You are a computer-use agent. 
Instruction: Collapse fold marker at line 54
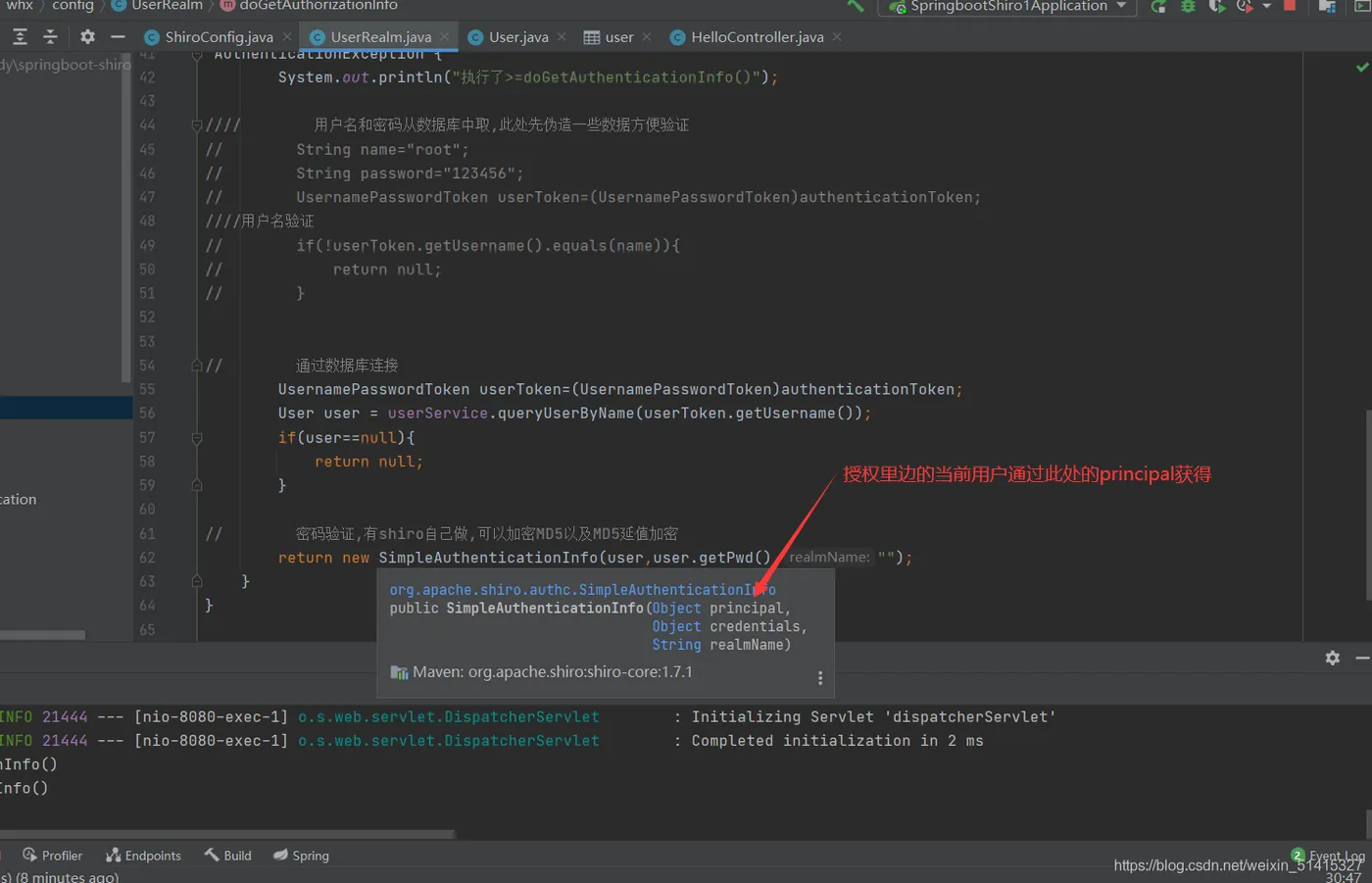(x=197, y=366)
